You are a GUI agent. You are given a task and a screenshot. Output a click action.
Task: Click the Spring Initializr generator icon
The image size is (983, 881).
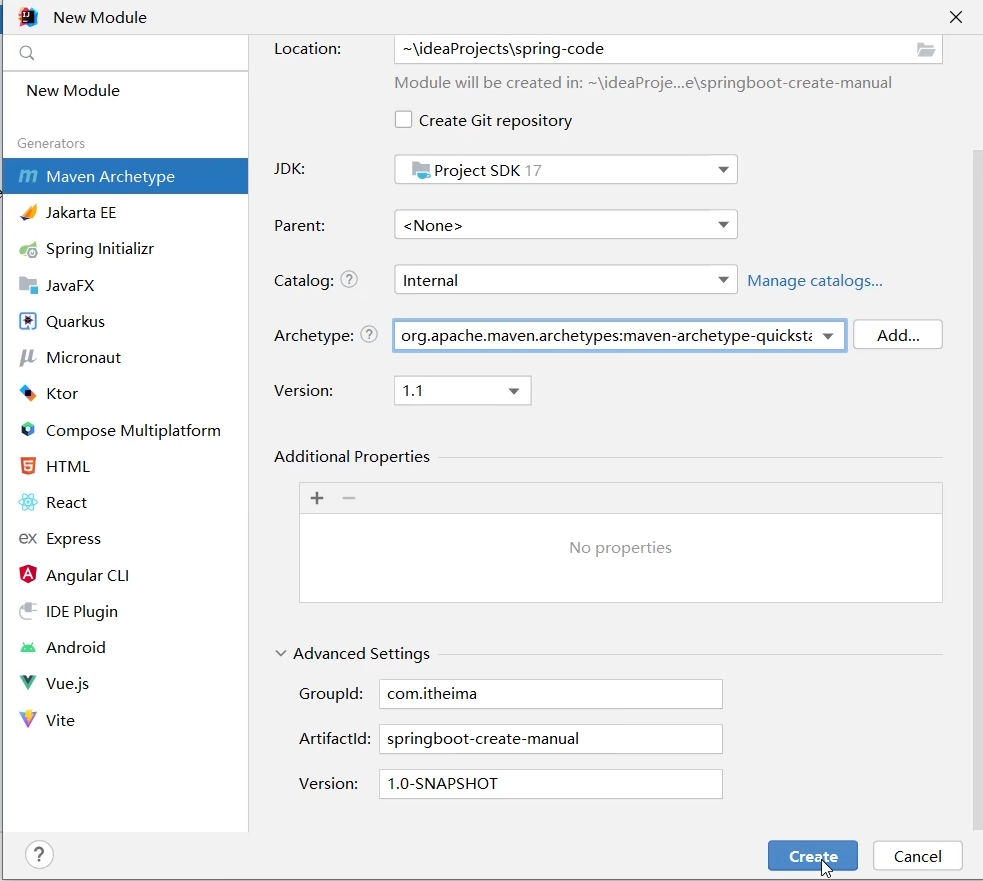[28, 250]
